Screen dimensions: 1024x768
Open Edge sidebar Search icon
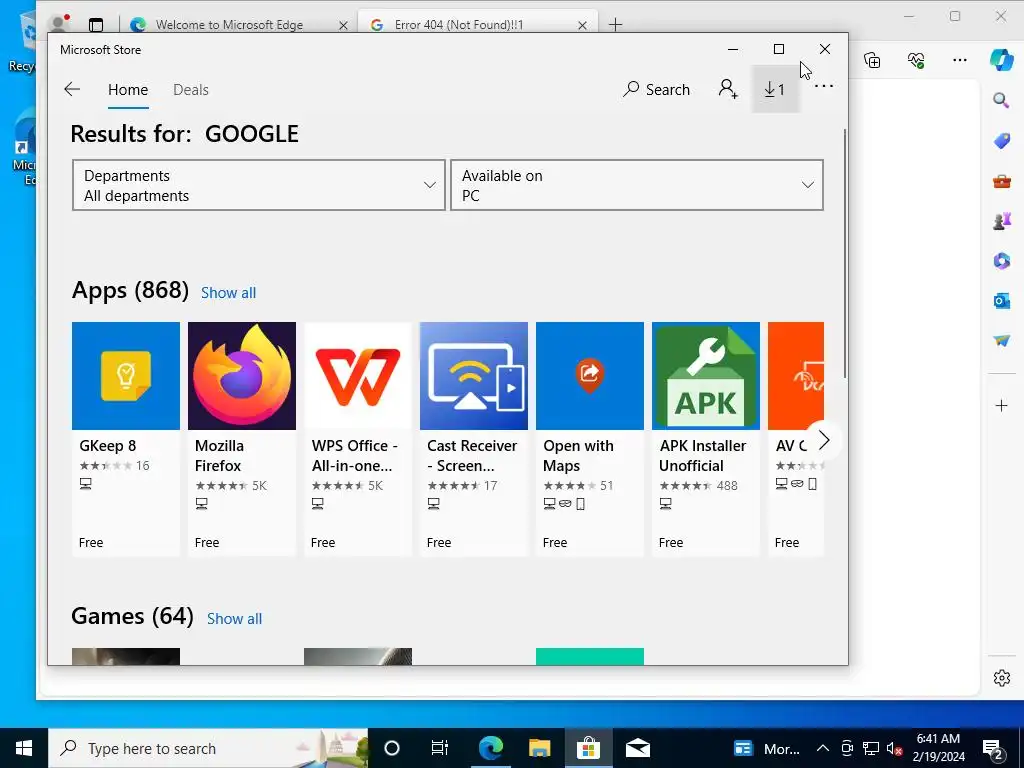coord(1001,101)
